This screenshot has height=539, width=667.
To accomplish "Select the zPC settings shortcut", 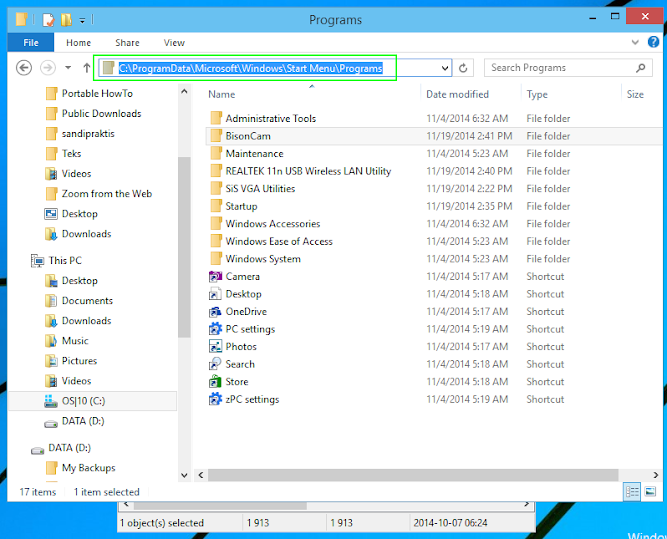I will [x=252, y=399].
